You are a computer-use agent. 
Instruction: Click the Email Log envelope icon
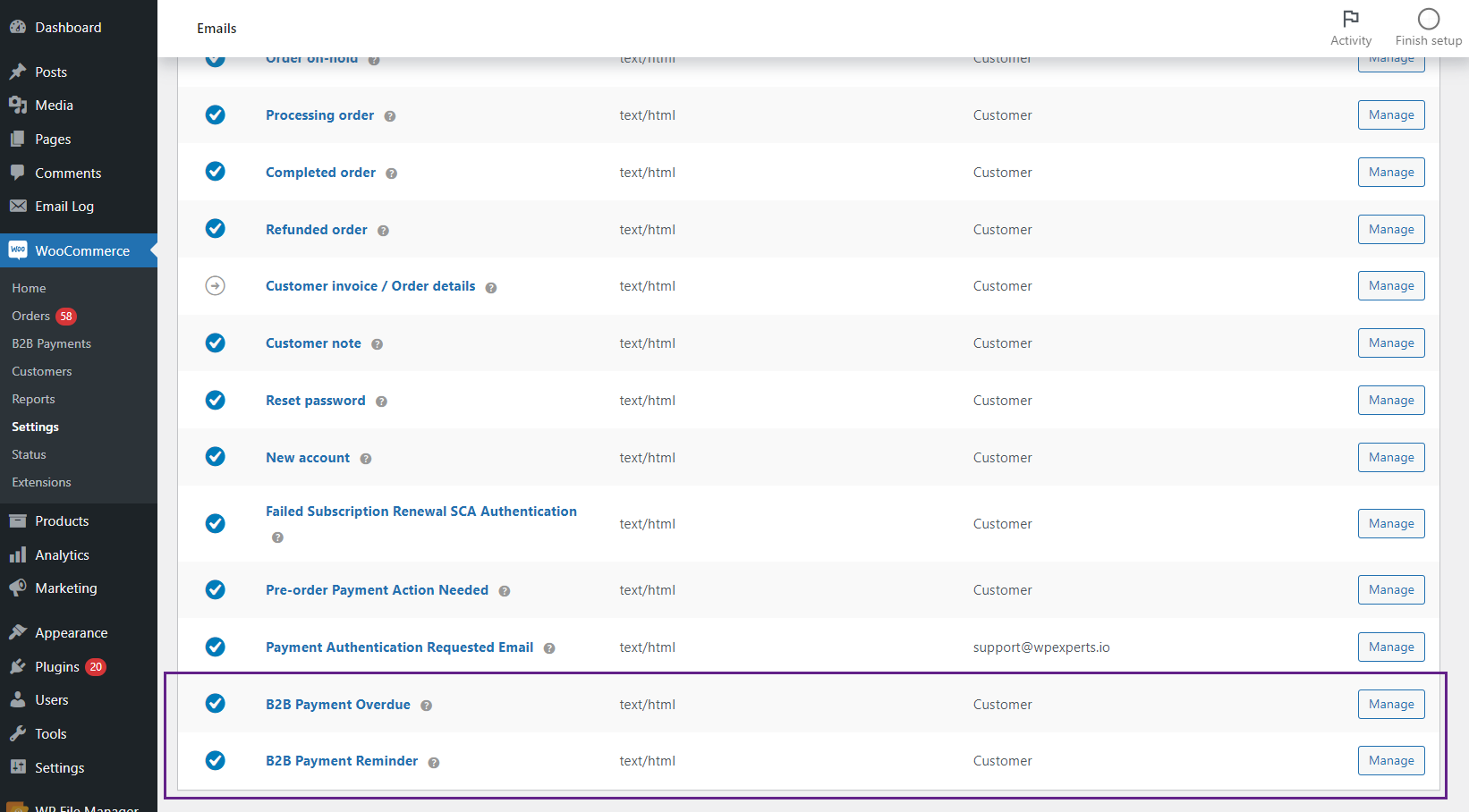(x=18, y=206)
